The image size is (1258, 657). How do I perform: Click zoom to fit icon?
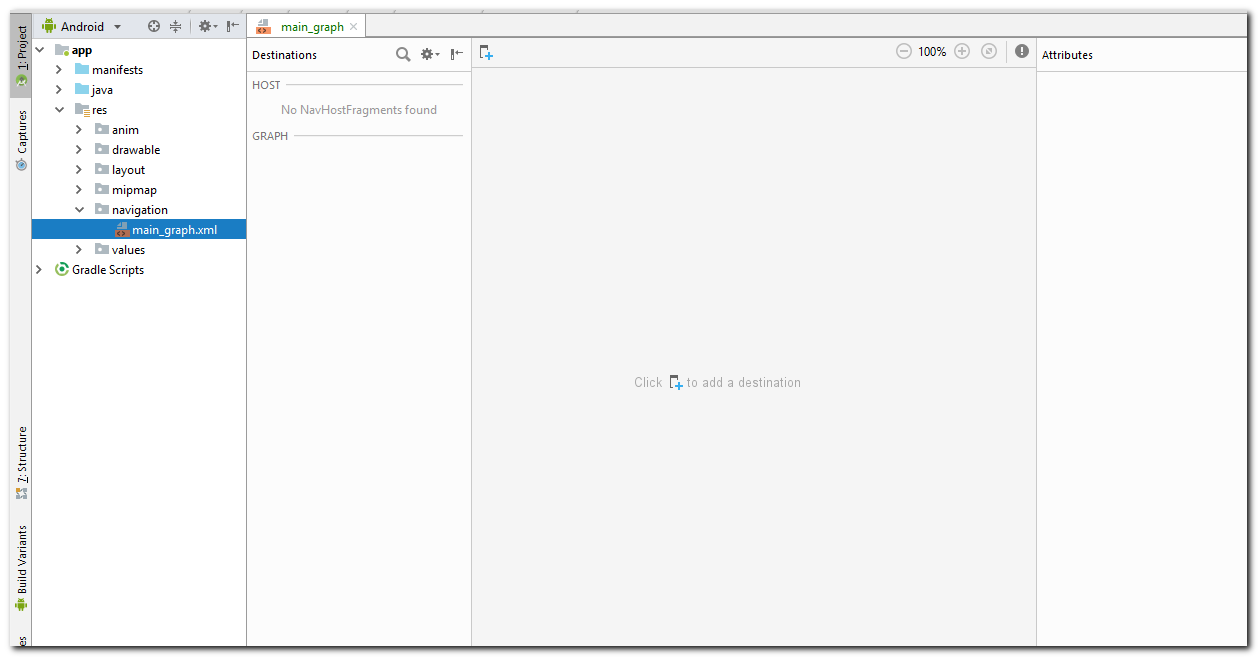(x=989, y=51)
